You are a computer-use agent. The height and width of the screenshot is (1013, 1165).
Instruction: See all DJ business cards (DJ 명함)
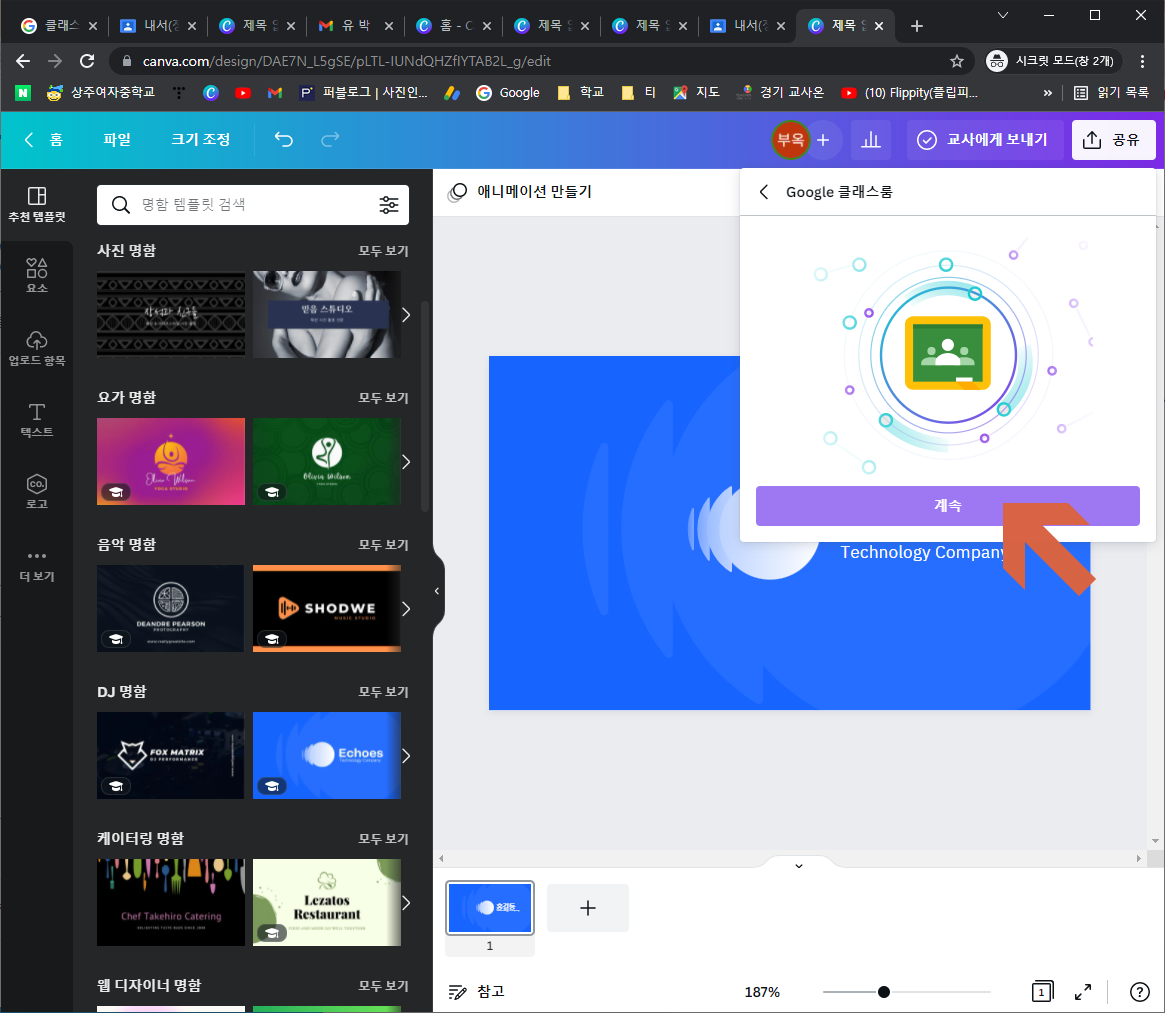pyautogui.click(x=383, y=692)
